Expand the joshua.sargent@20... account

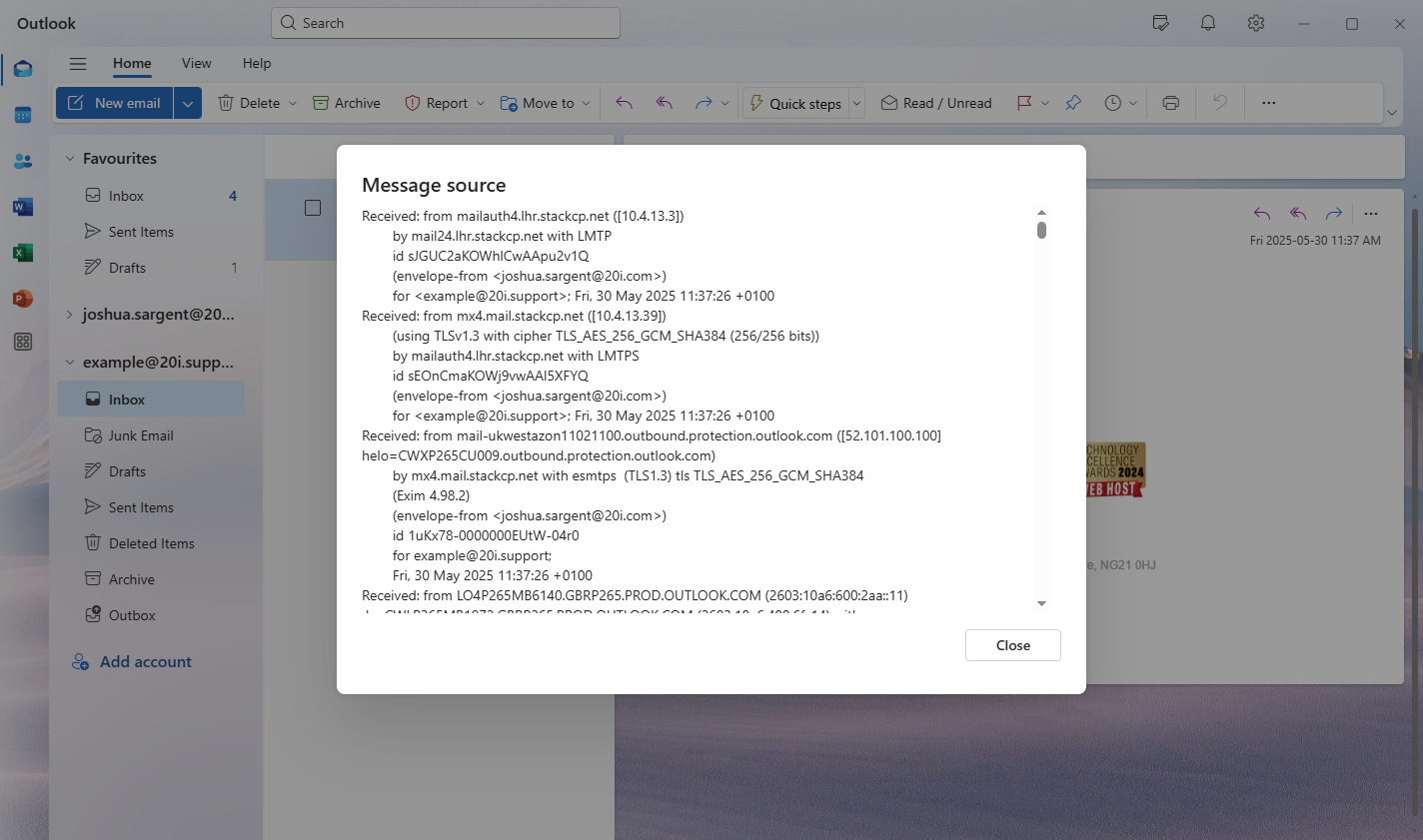tap(69, 315)
